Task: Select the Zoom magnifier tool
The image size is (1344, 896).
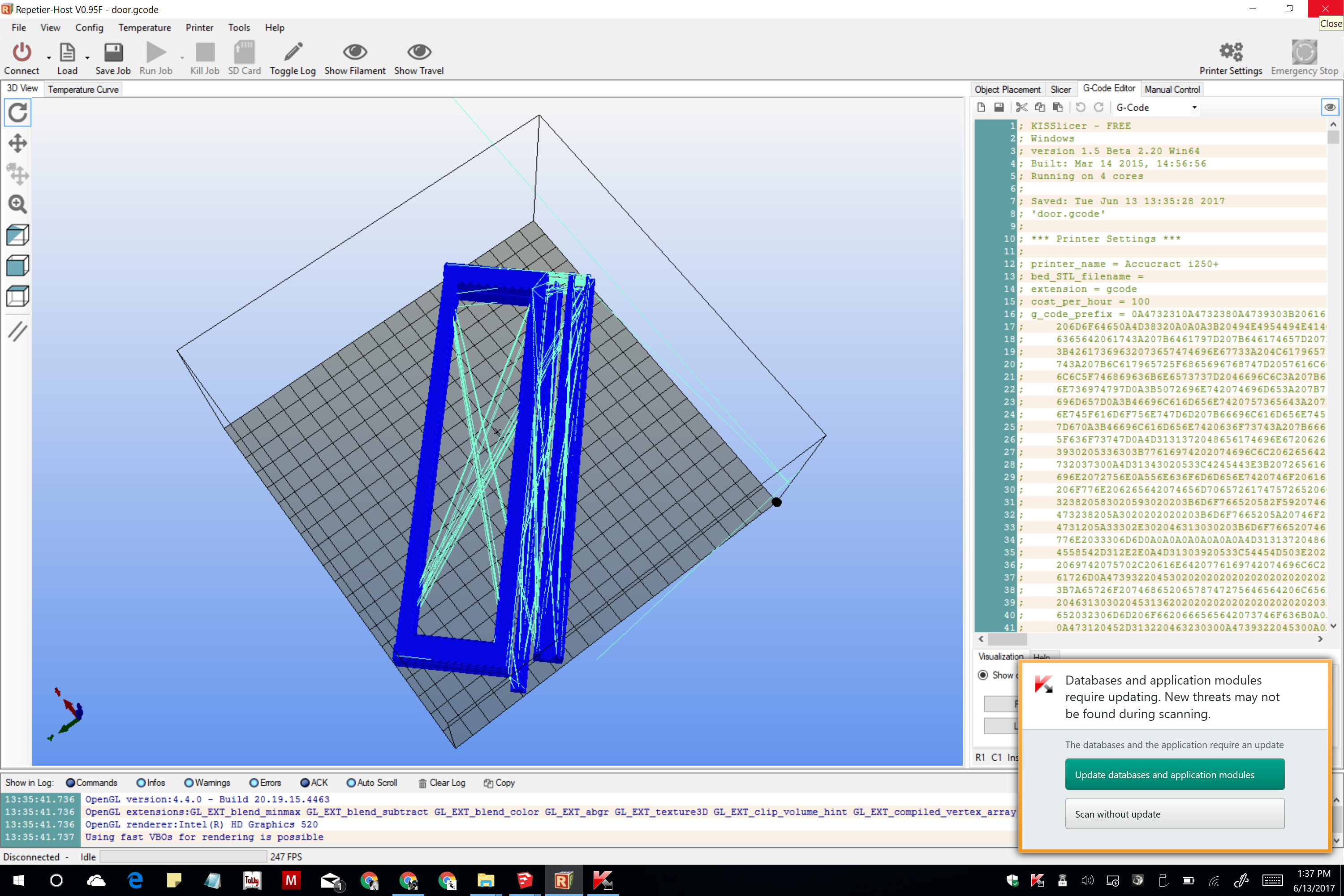Action: (x=18, y=204)
